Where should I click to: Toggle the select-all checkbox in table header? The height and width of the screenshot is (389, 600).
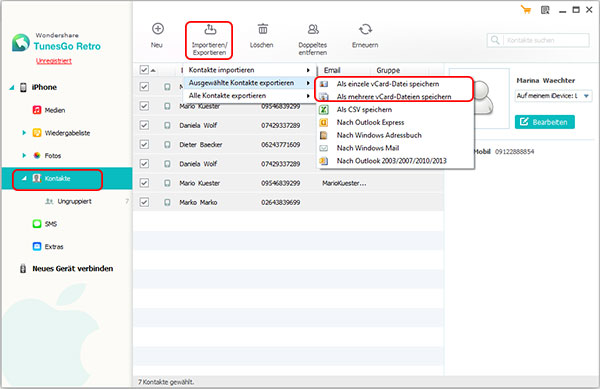pyautogui.click(x=144, y=70)
